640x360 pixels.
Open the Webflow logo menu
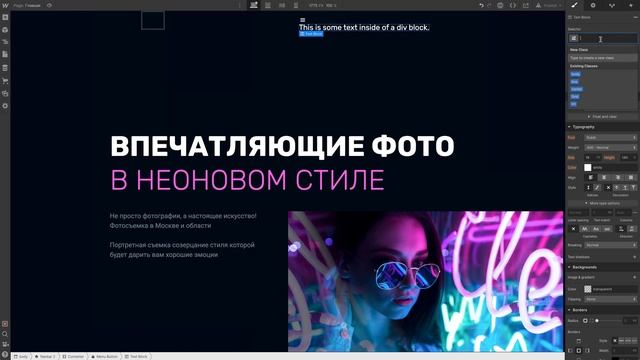click(x=5, y=5)
